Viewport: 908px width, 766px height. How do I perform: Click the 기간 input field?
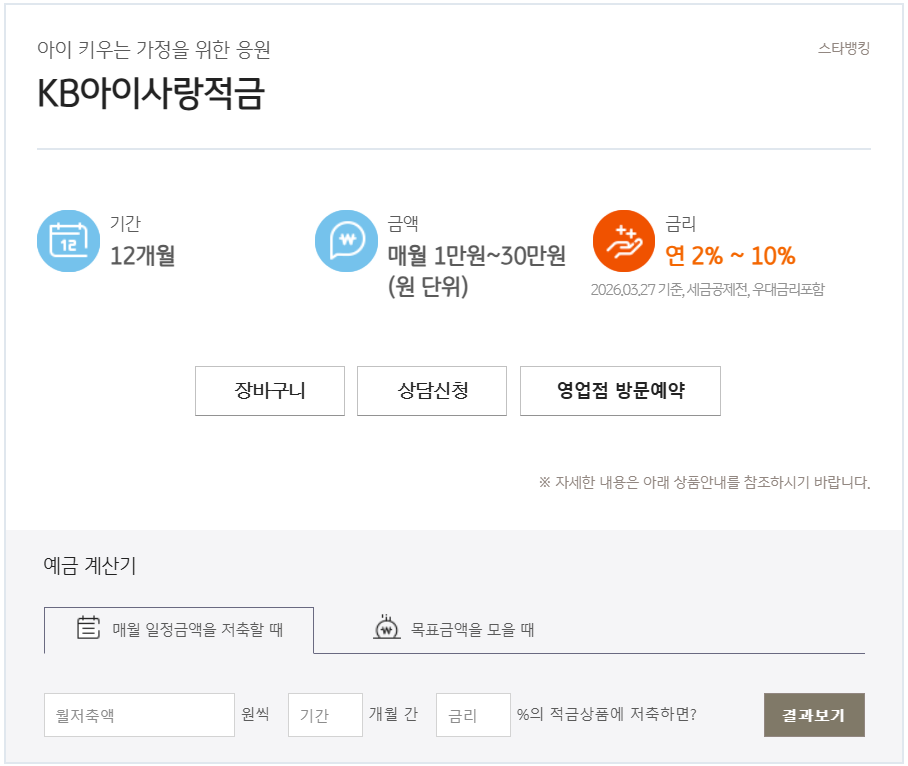pos(325,715)
